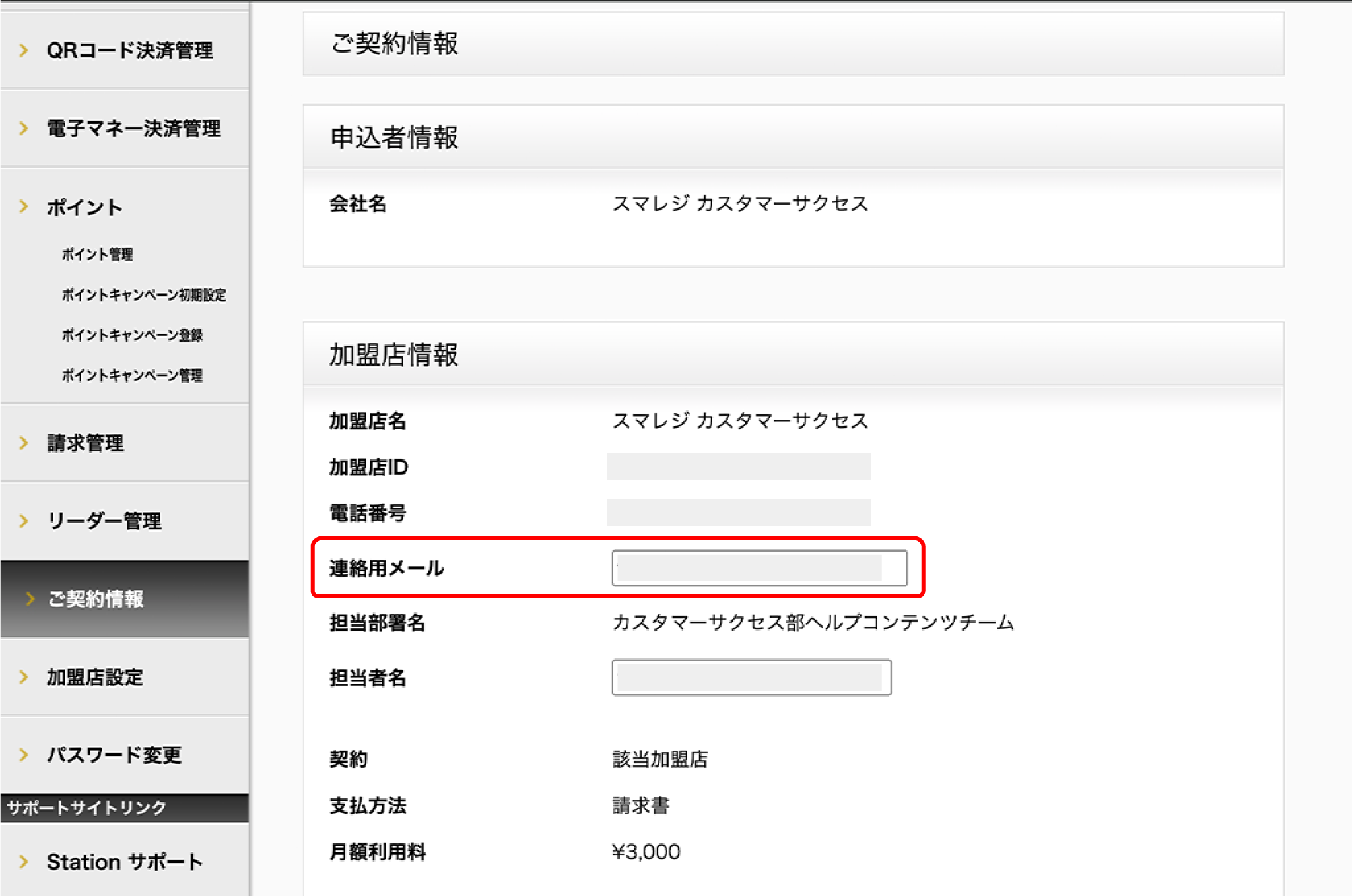Click the 該当加盟店 contract value
Viewport: 1352px width, 896px height.
tap(660, 759)
